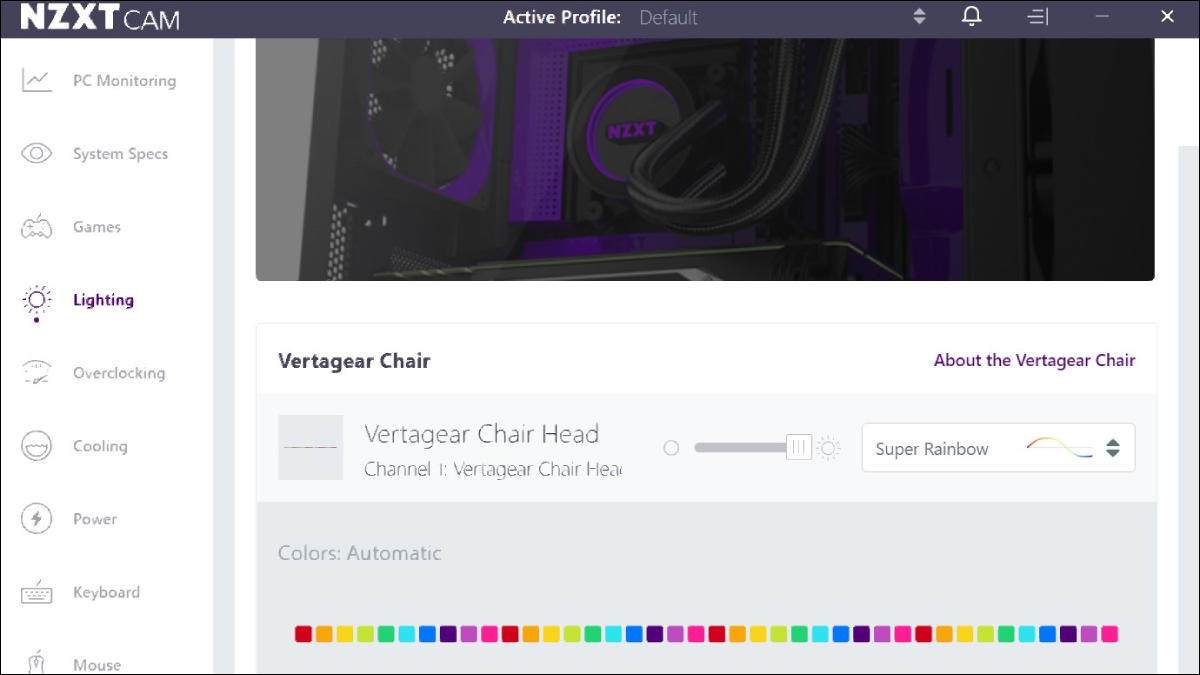Click the 'Vertagear Chair' section heading
This screenshot has height=675, width=1200.
coord(354,361)
